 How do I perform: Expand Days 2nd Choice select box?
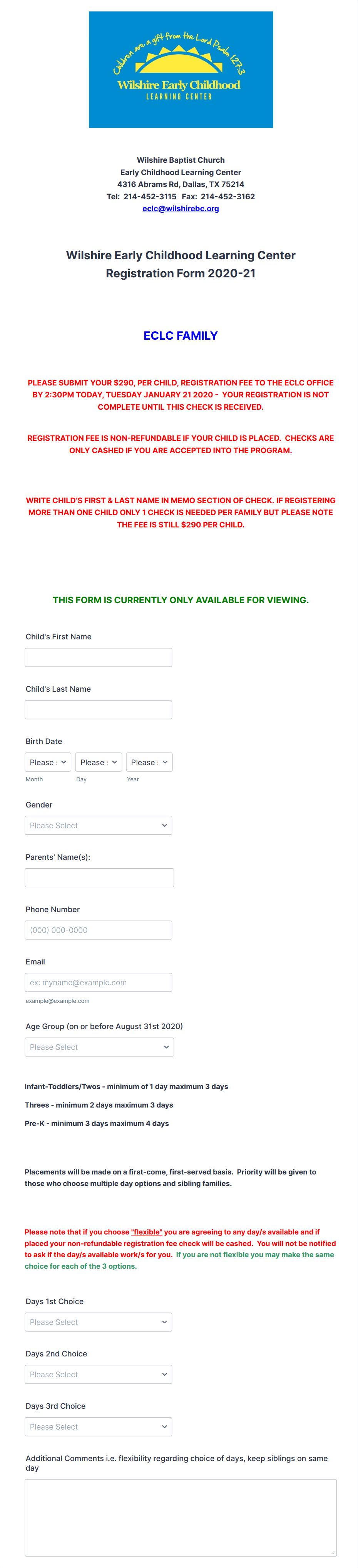coord(99,1375)
